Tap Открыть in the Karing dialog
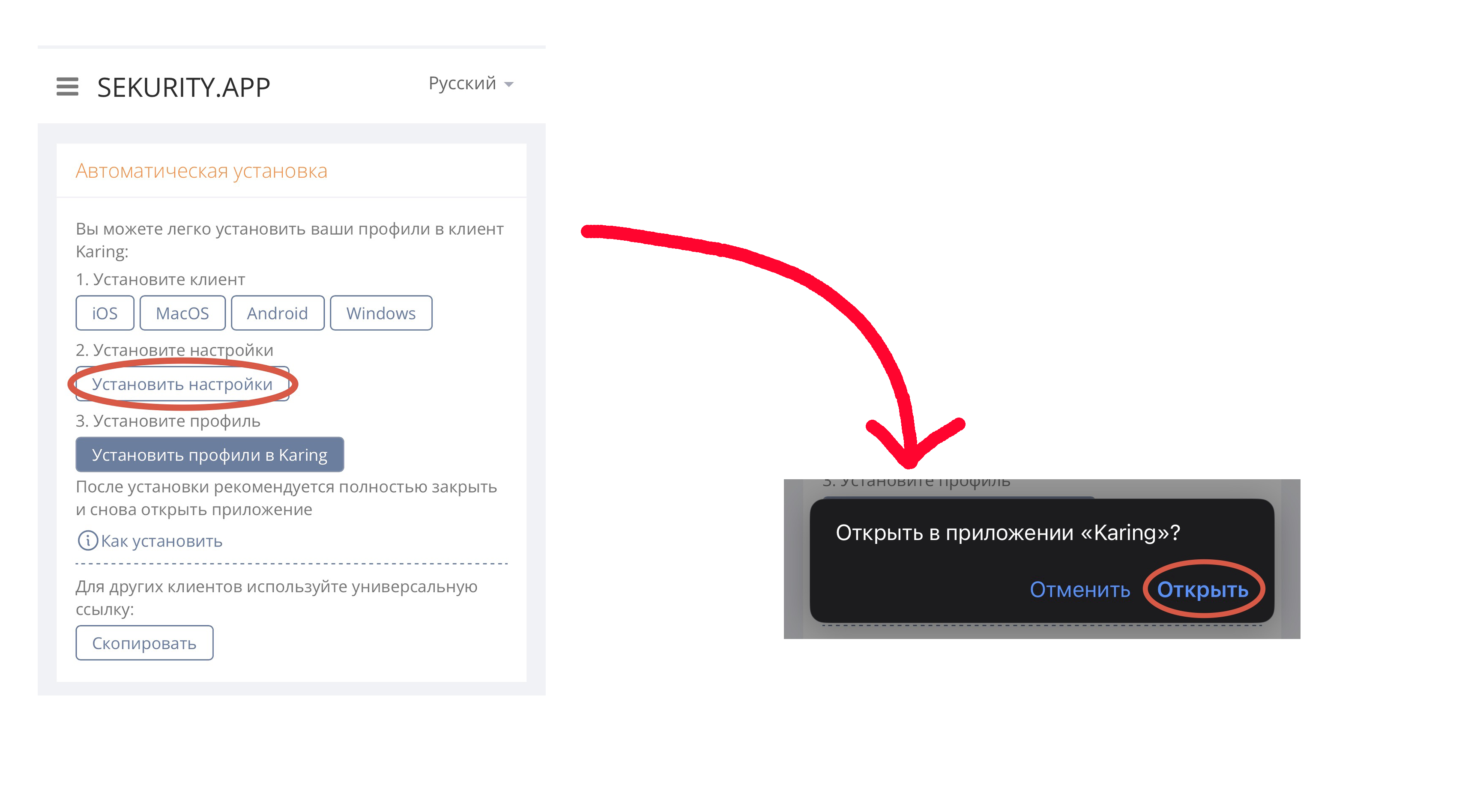Viewport: 1483px width, 812px height. point(1202,589)
